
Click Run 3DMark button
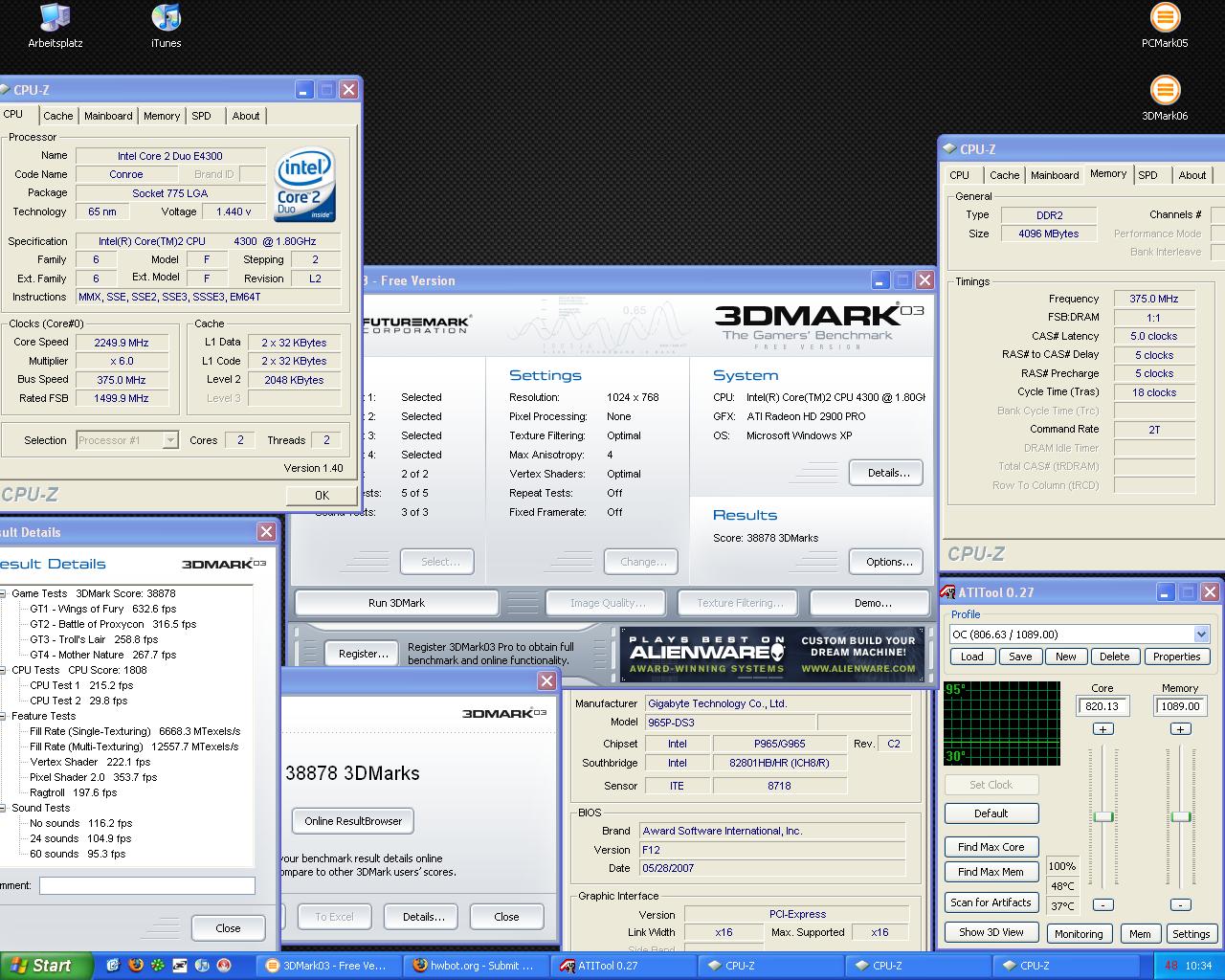[396, 603]
